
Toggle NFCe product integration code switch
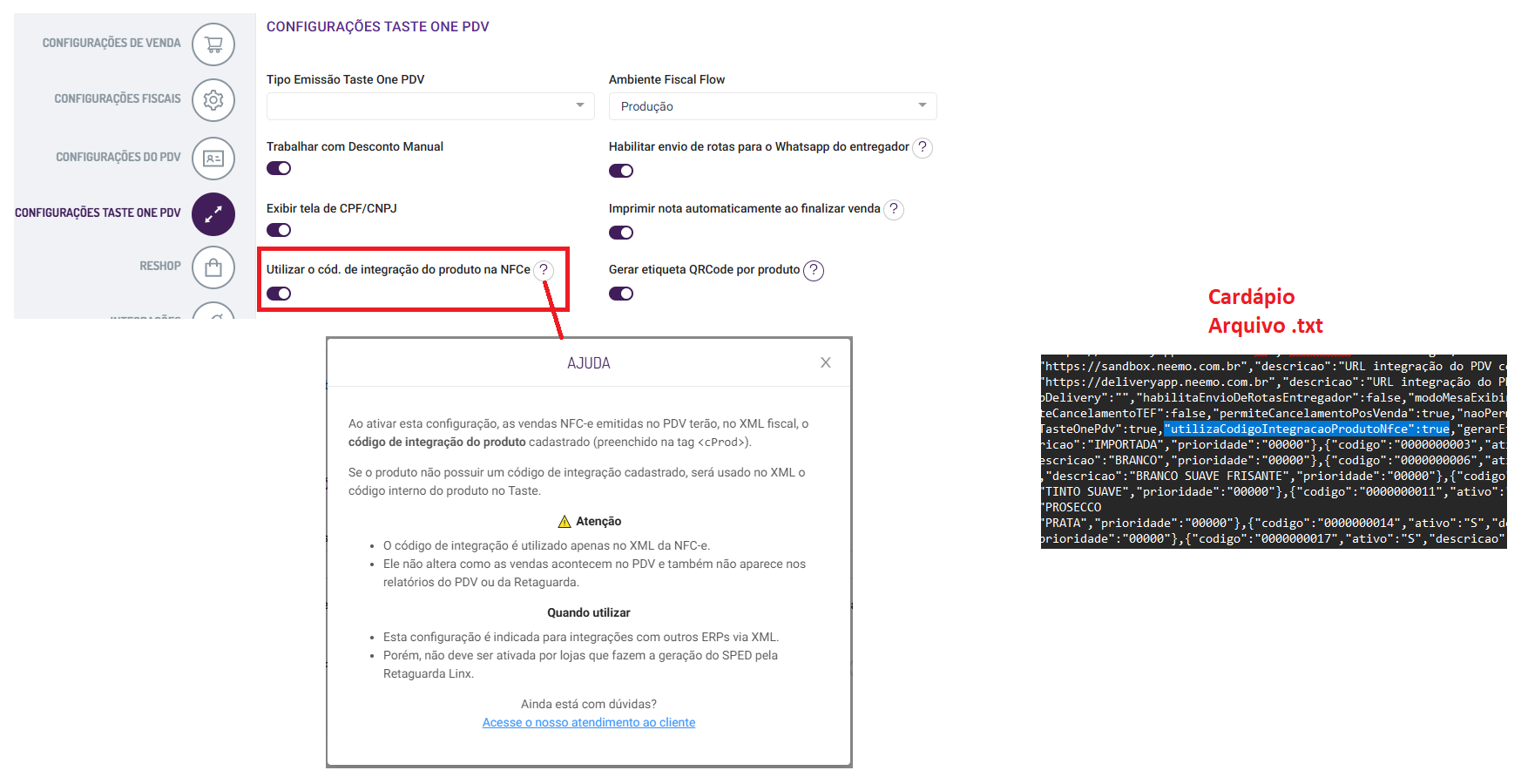[x=279, y=294]
